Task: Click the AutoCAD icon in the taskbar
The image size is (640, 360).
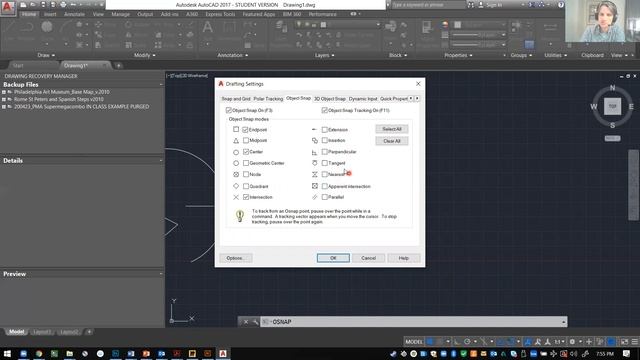Action: click(x=223, y=353)
